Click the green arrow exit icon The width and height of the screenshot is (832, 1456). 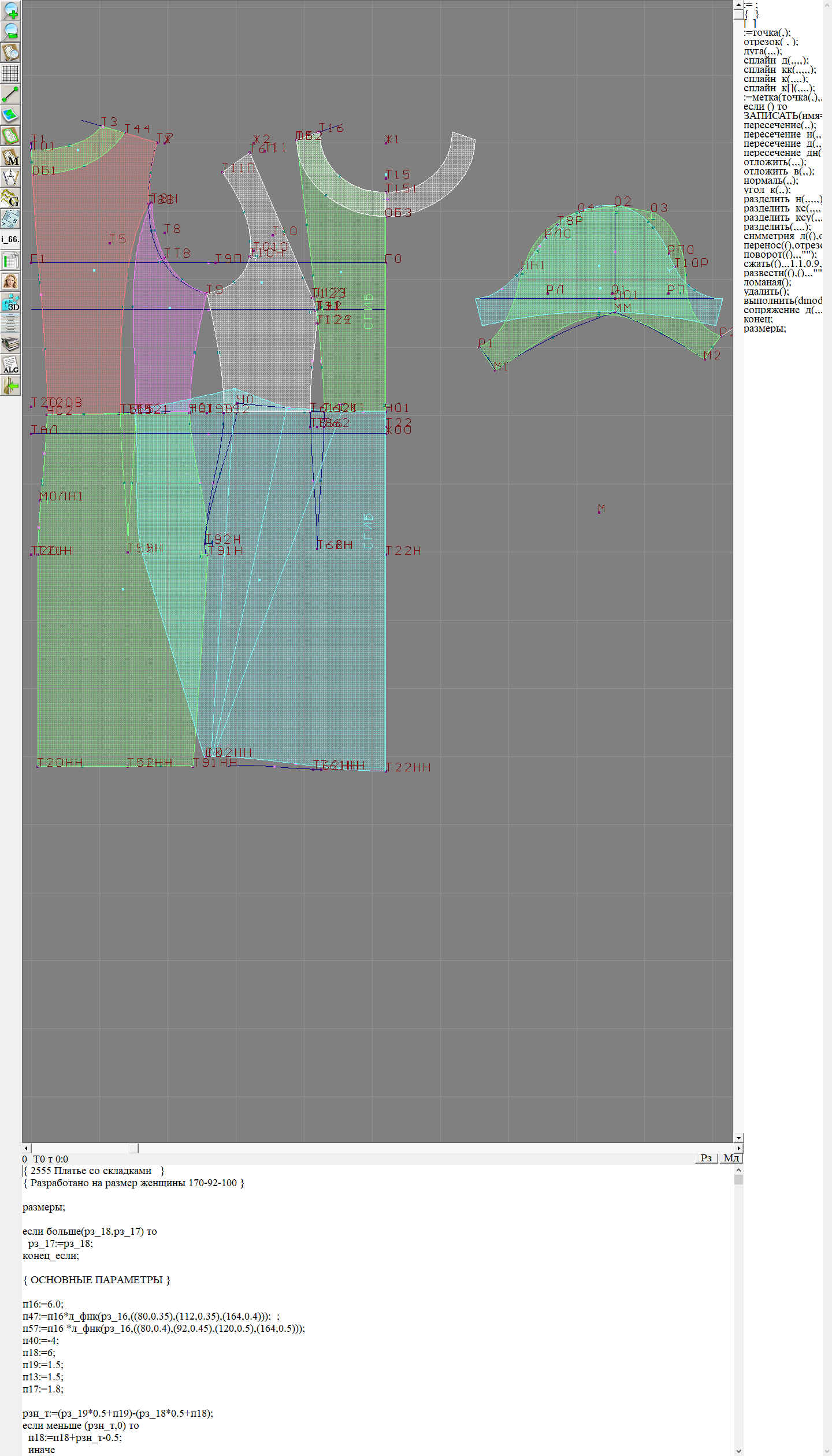click(10, 385)
